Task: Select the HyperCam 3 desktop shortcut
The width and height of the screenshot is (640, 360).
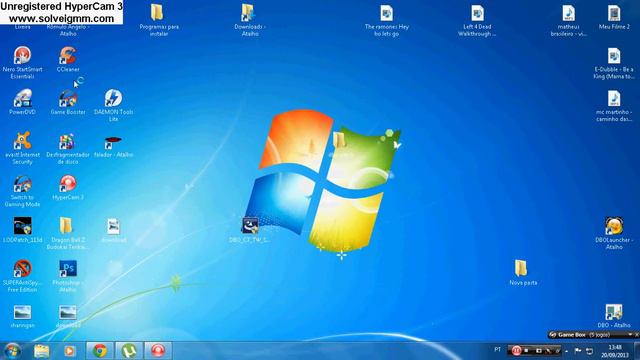Action: 68,187
